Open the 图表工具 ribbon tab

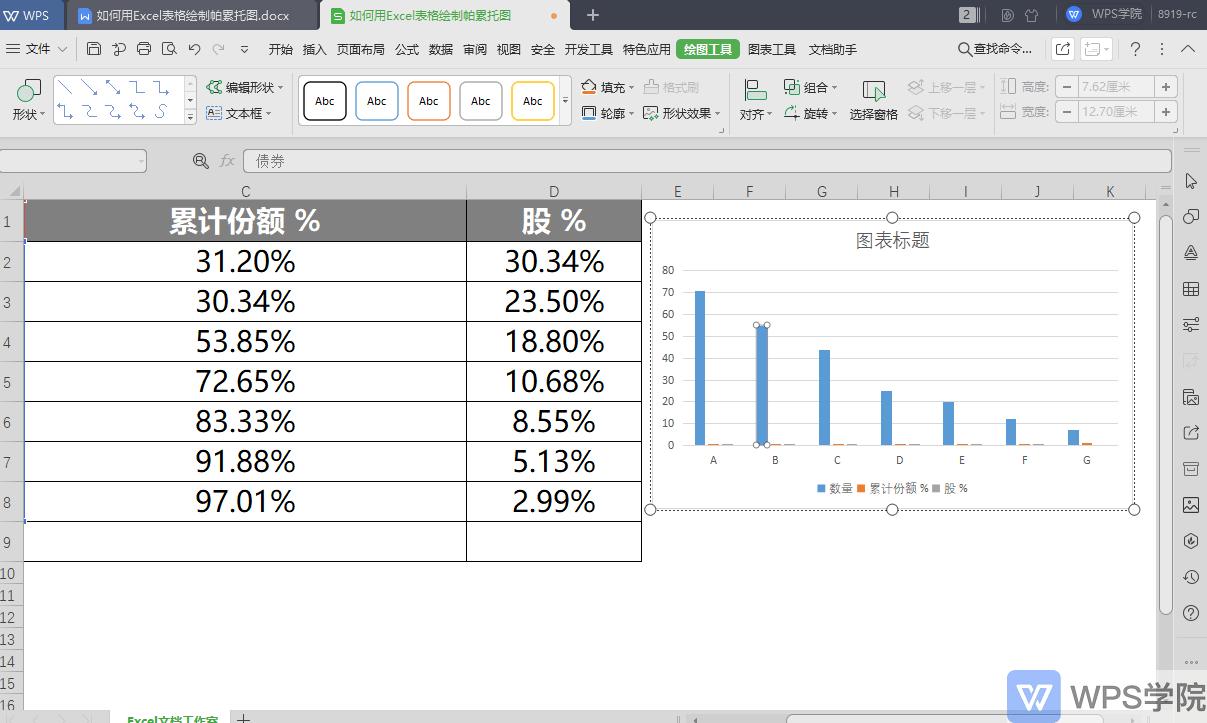tap(774, 48)
